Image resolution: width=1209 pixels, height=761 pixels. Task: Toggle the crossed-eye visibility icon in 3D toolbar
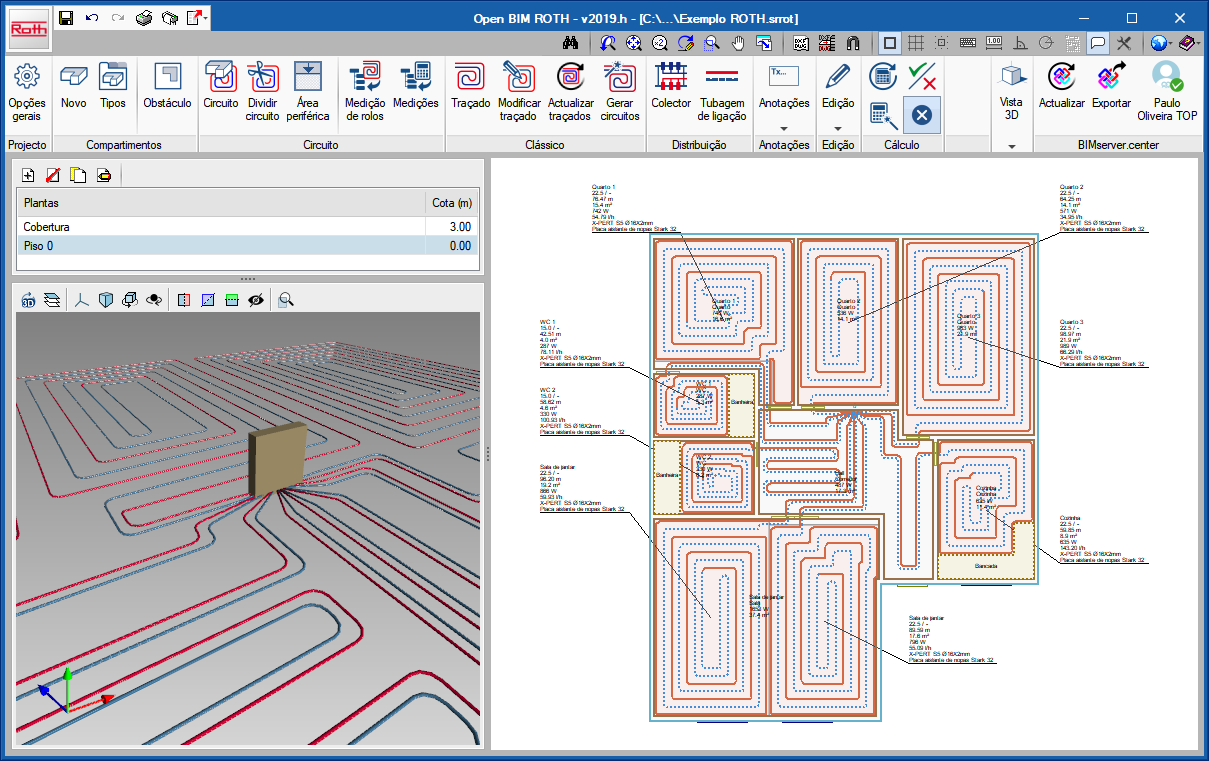[x=256, y=299]
